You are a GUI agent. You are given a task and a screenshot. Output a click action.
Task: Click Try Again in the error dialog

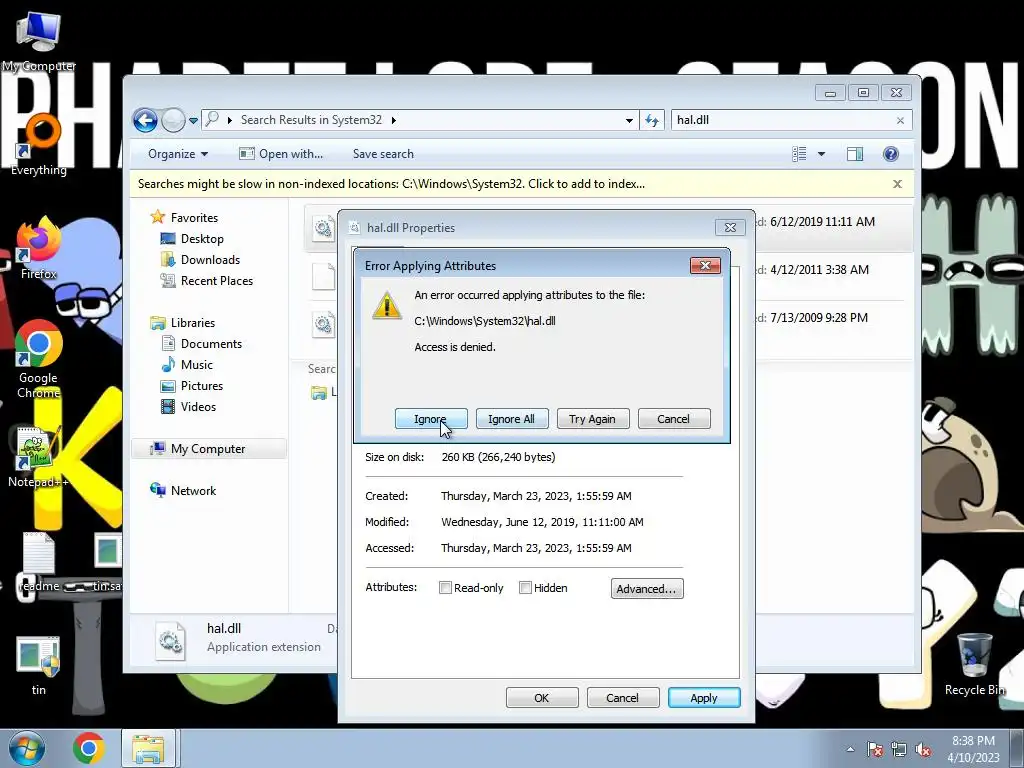click(593, 419)
